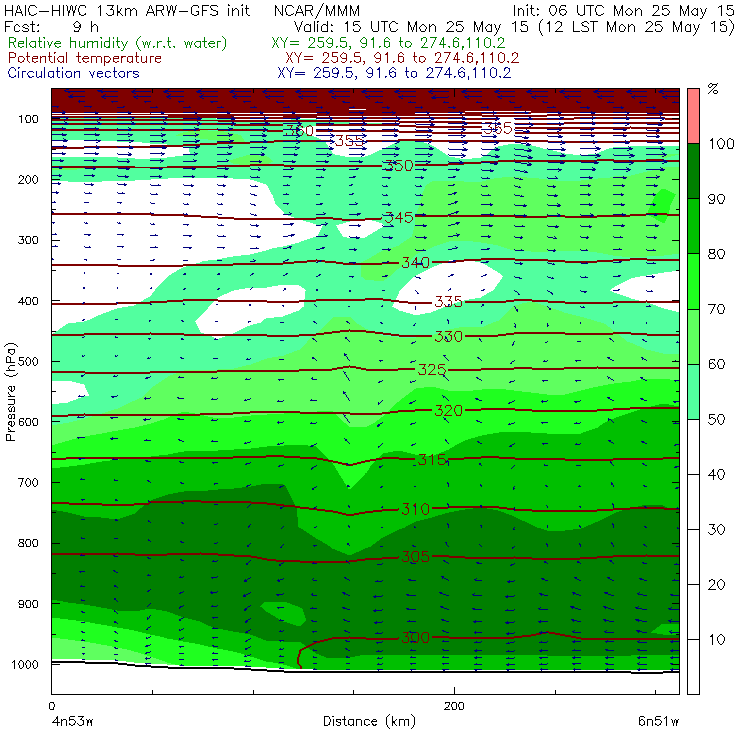The width and height of the screenshot is (740, 740).
Task: Click the colorbar '100' value label
Action: coord(722,144)
